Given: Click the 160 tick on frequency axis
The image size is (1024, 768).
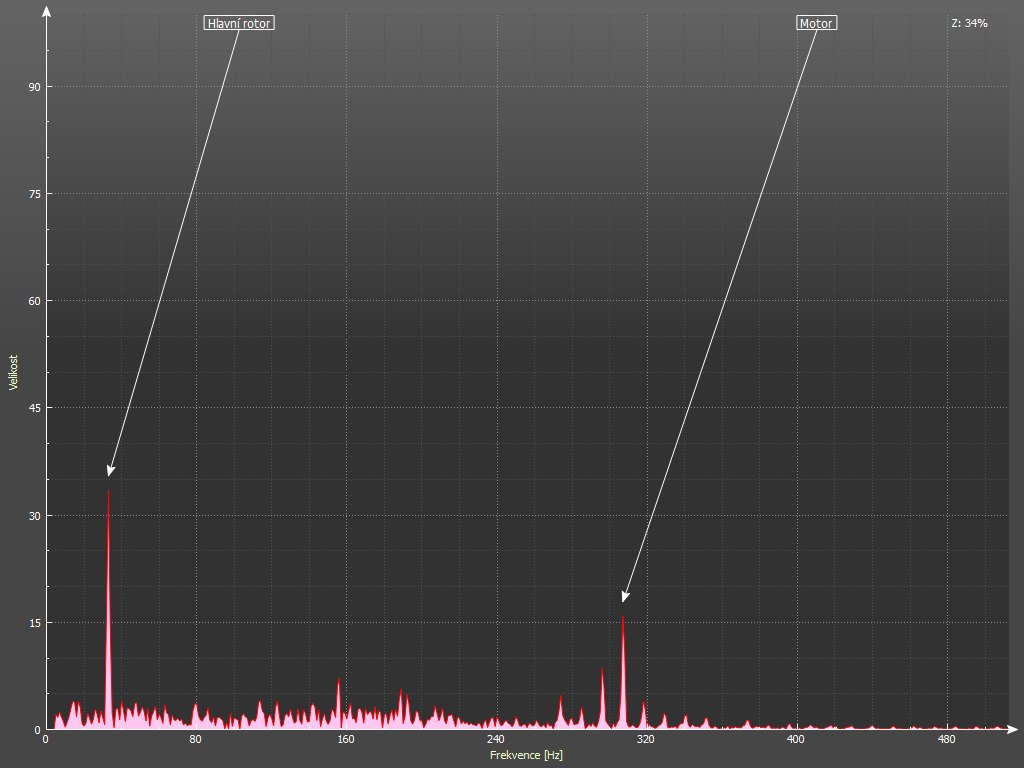Looking at the screenshot, I should click(x=345, y=741).
